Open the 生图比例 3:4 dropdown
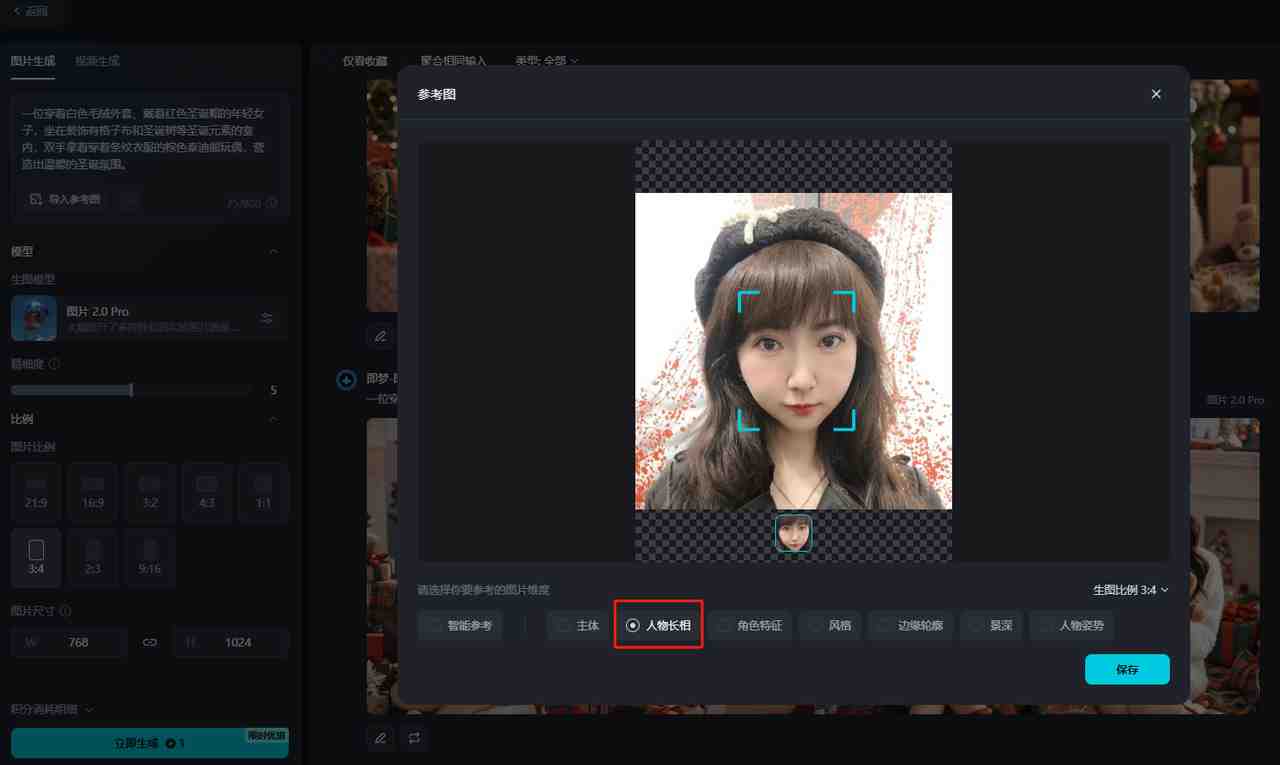The image size is (1280, 765). (x=1131, y=590)
